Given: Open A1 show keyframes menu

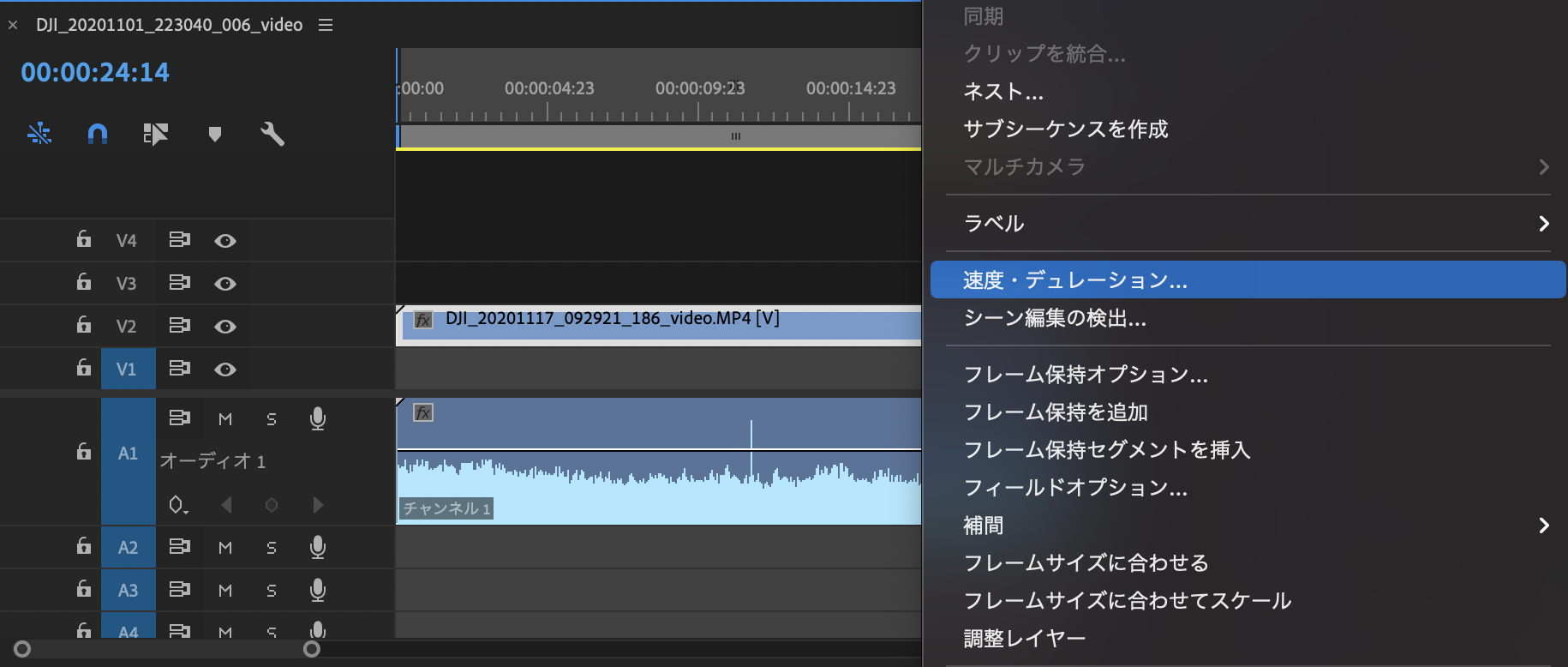Looking at the screenshot, I should pyautogui.click(x=178, y=505).
